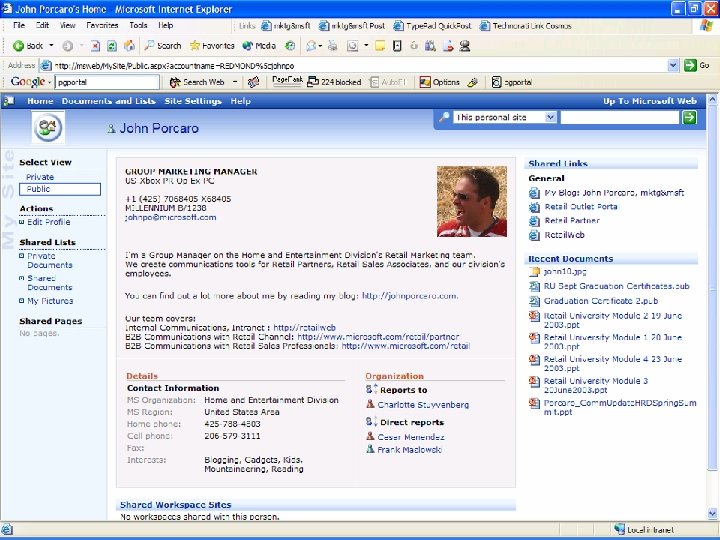Select the Private view
This screenshot has height=540, width=720.
pos(40,177)
